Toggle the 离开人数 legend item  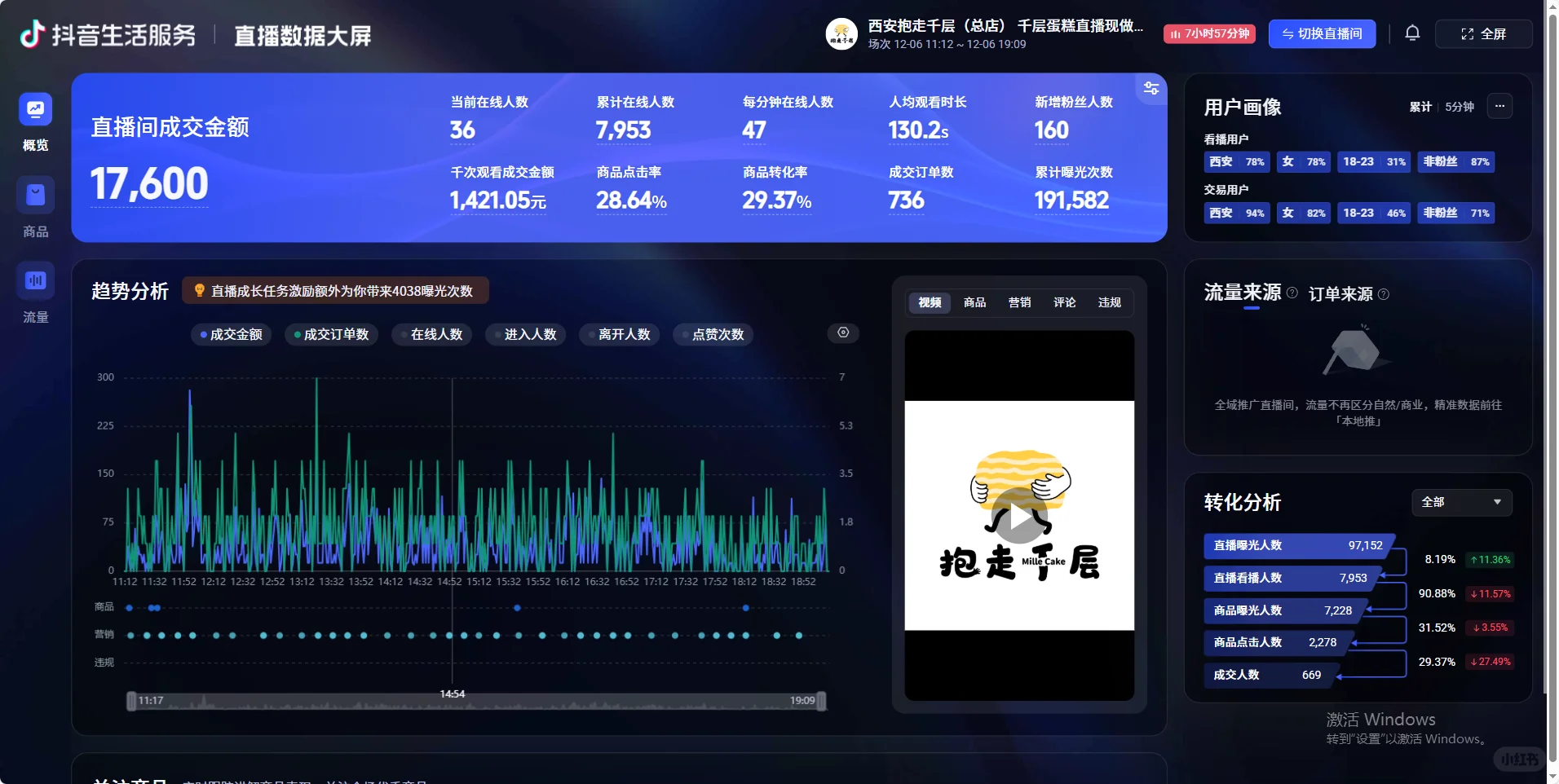[618, 334]
